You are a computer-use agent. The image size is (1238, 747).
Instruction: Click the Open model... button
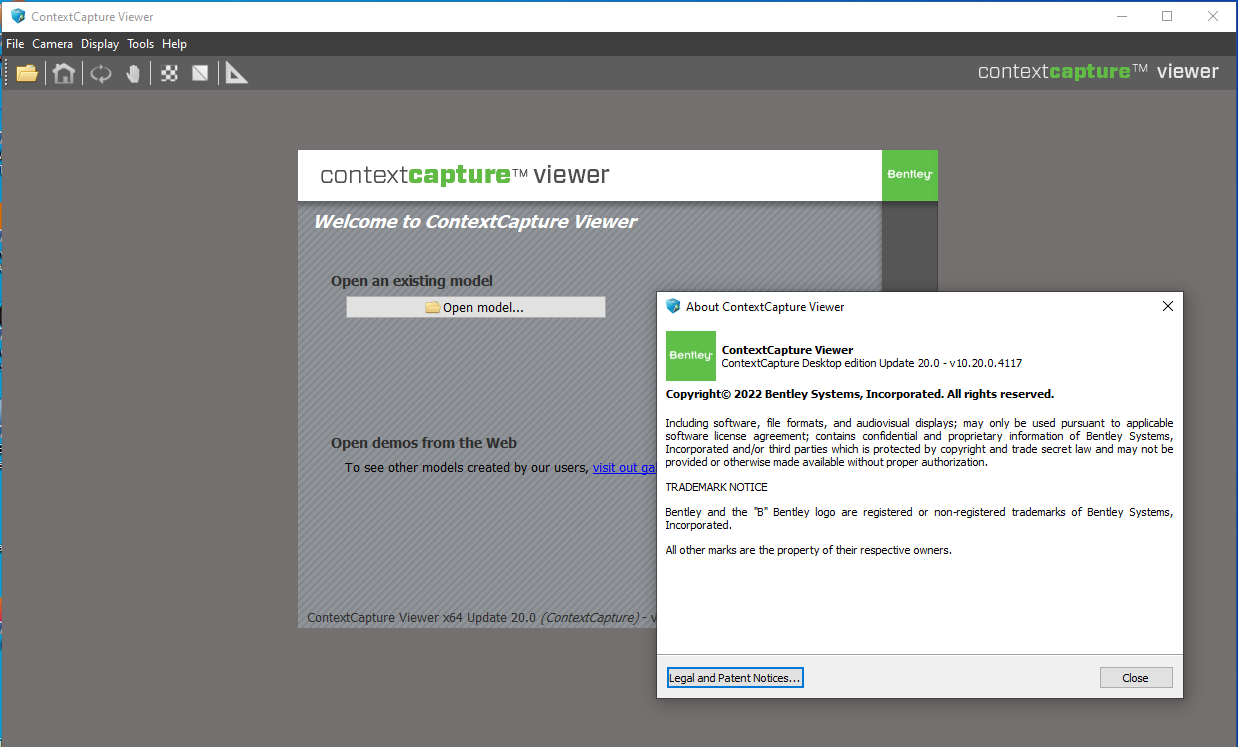click(476, 307)
